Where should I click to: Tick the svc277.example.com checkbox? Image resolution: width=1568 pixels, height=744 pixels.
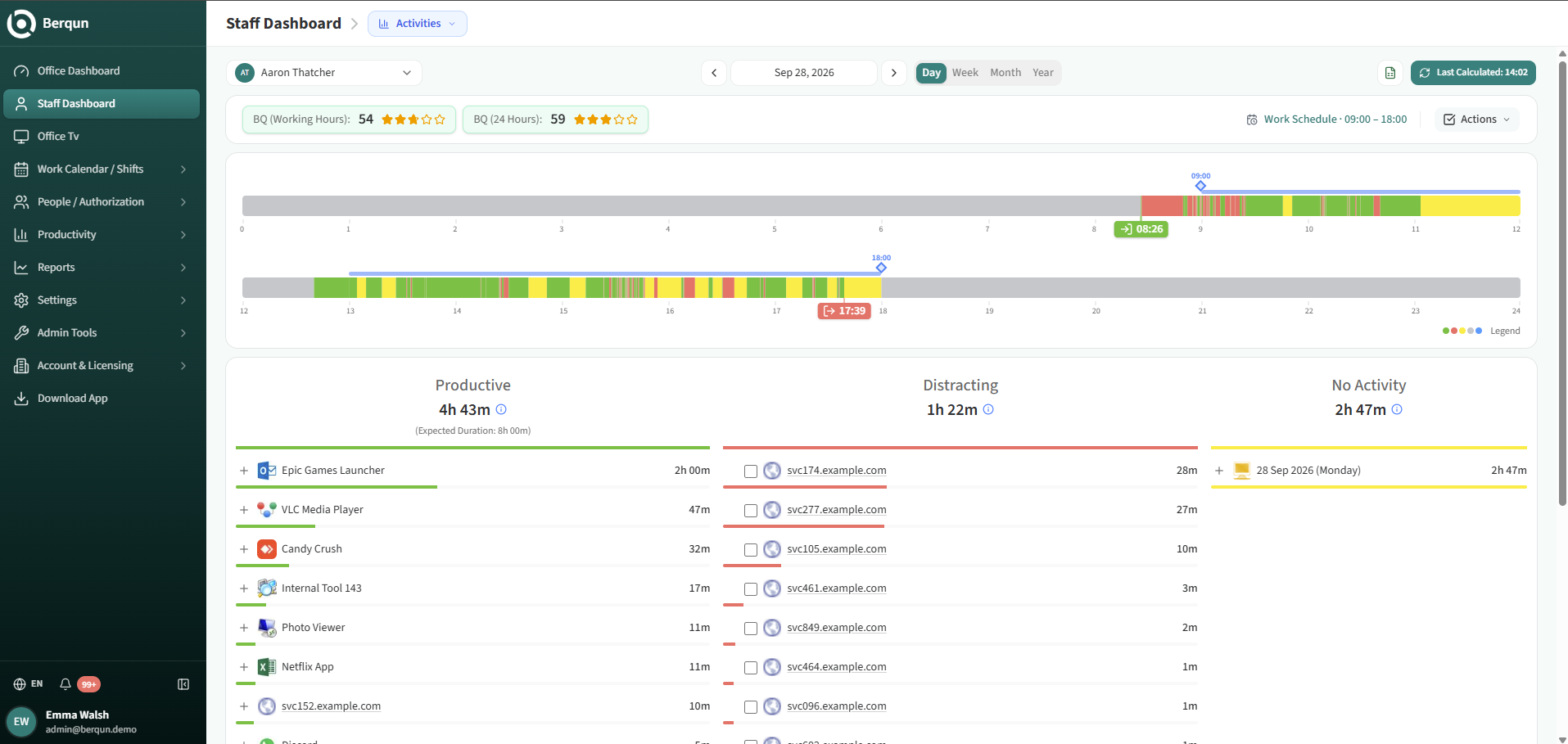point(751,511)
